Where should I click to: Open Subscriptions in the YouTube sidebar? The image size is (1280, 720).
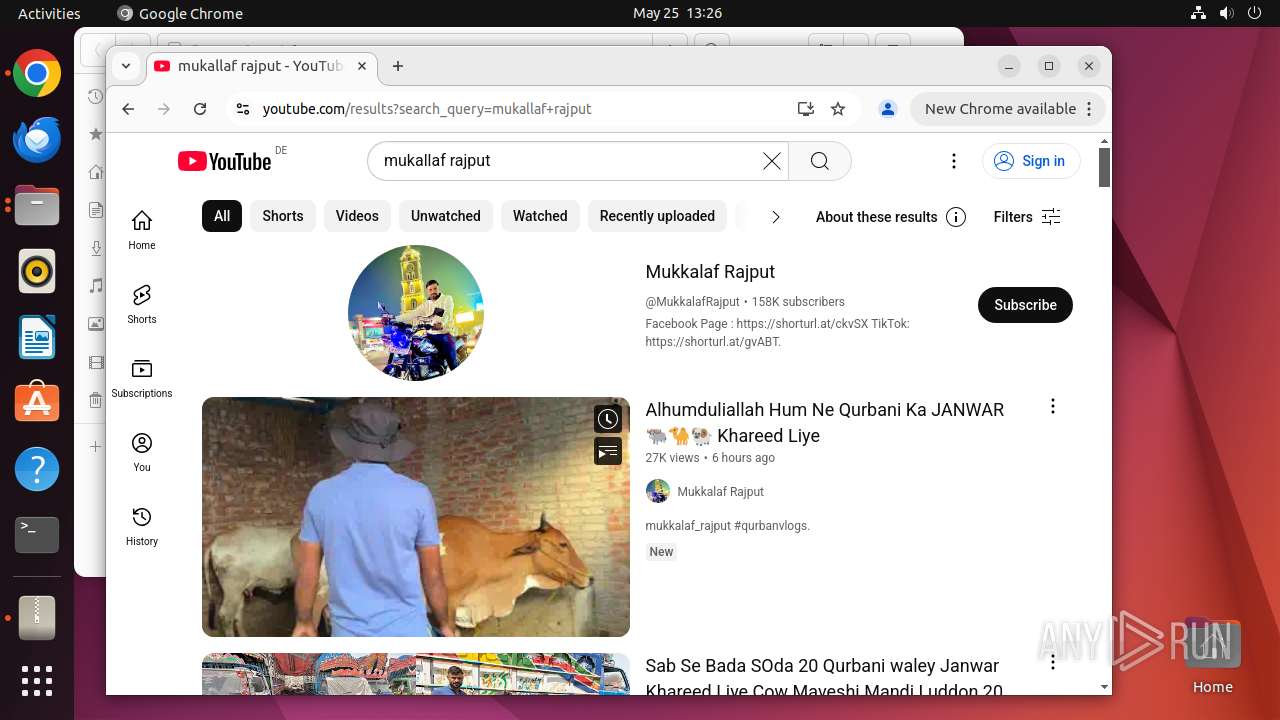tap(142, 378)
